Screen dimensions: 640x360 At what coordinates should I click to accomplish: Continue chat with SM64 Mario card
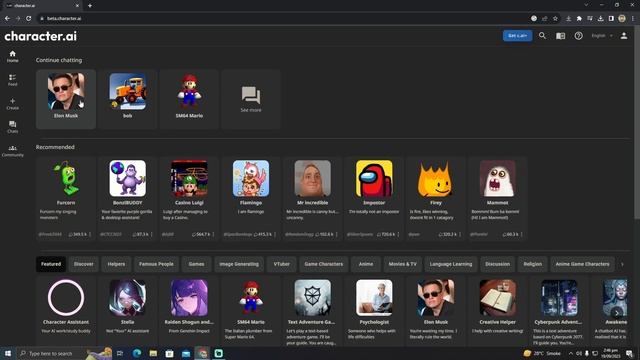click(189, 99)
